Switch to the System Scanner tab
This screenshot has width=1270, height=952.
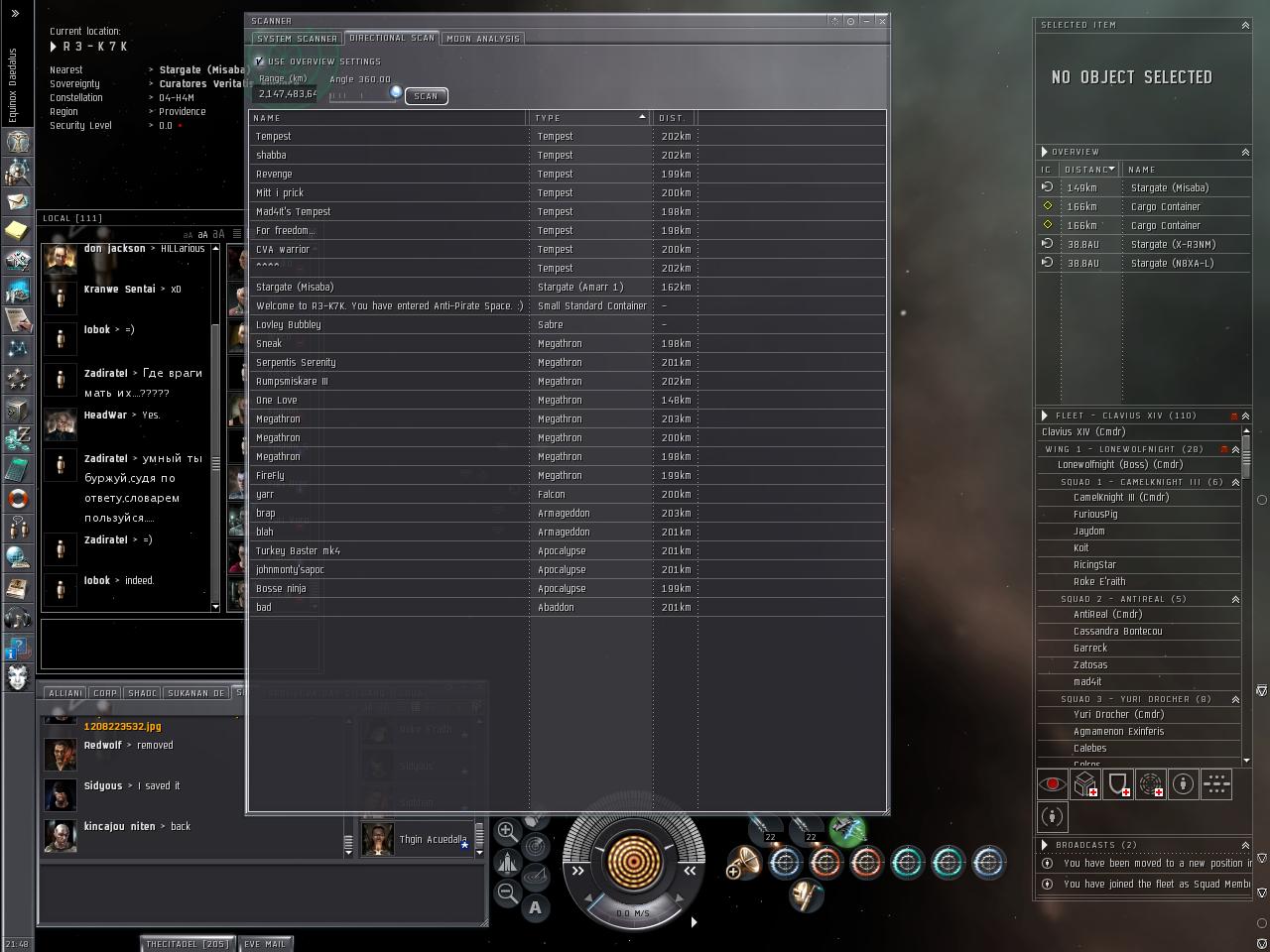pos(297,39)
